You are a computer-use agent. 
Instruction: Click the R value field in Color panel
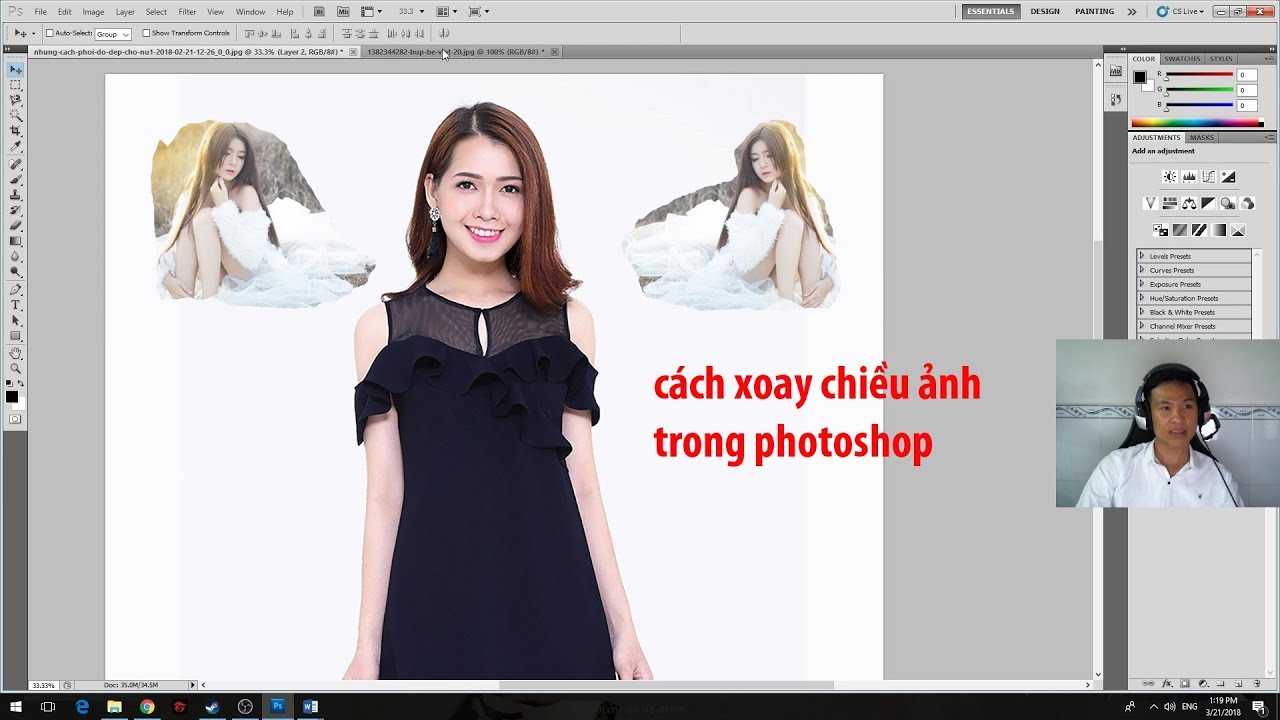(1246, 75)
